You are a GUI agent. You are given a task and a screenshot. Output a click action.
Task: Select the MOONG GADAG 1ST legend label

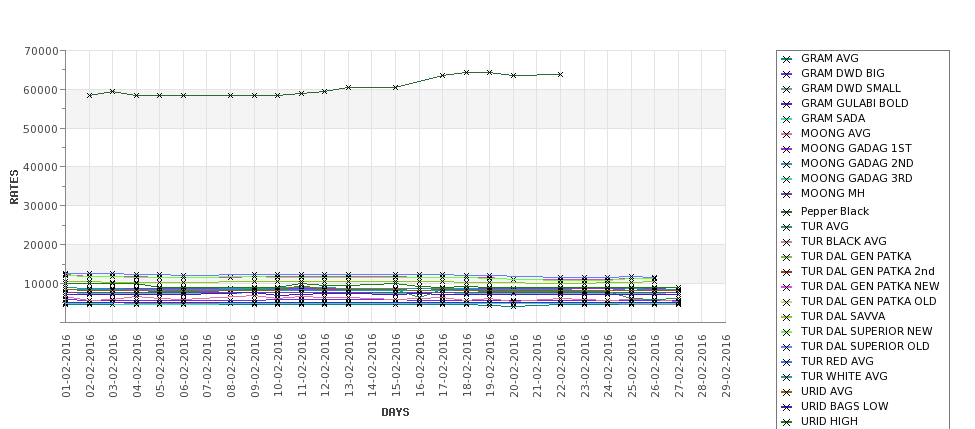click(856, 148)
